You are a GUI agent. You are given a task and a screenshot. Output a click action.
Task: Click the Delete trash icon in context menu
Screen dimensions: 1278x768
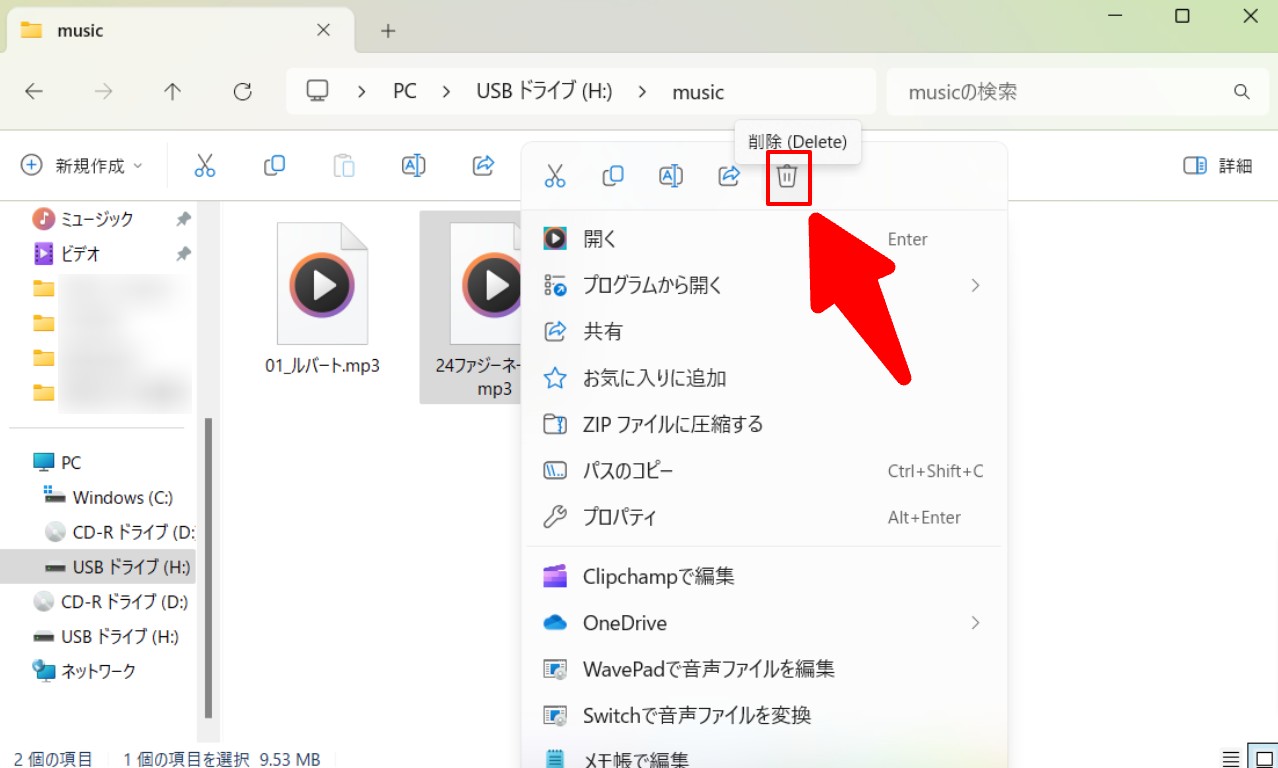(x=787, y=177)
